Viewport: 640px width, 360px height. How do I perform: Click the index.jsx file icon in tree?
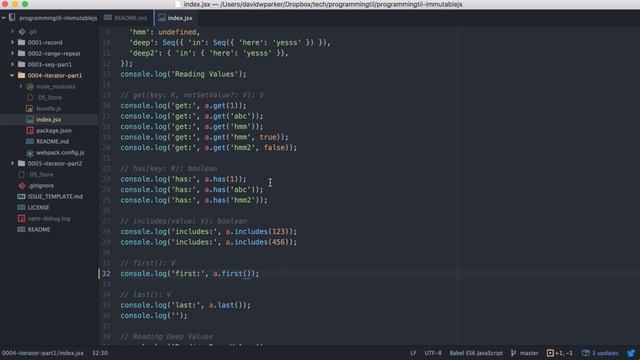click(x=30, y=120)
